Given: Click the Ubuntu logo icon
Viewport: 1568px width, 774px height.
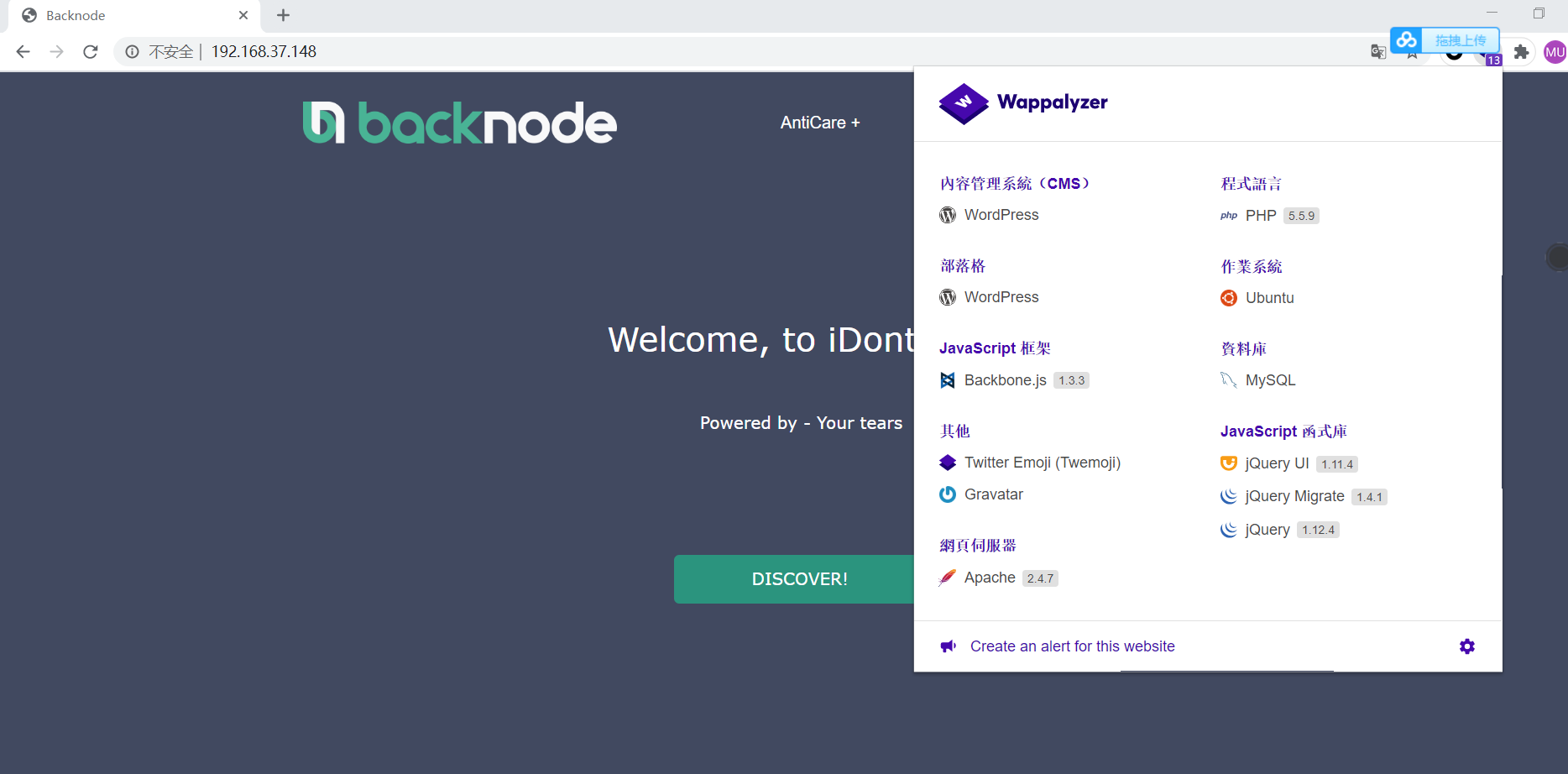Looking at the screenshot, I should 1229,298.
